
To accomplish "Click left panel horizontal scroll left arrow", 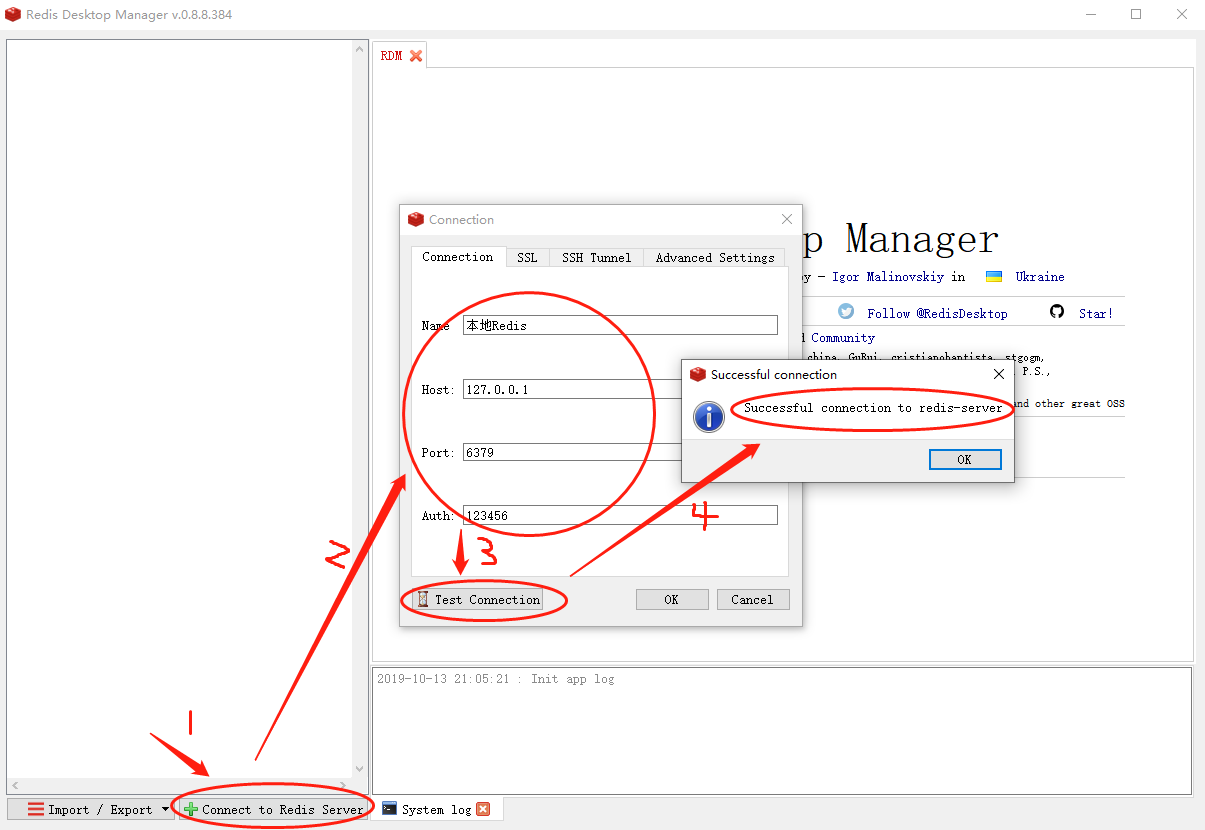I will (x=15, y=785).
